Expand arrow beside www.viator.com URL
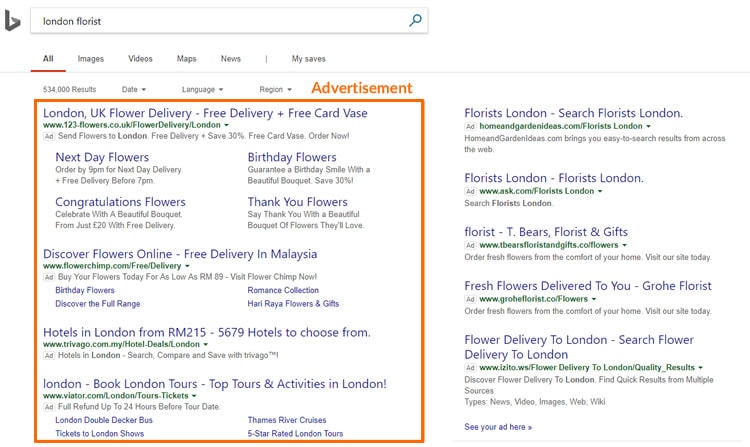 tap(194, 396)
